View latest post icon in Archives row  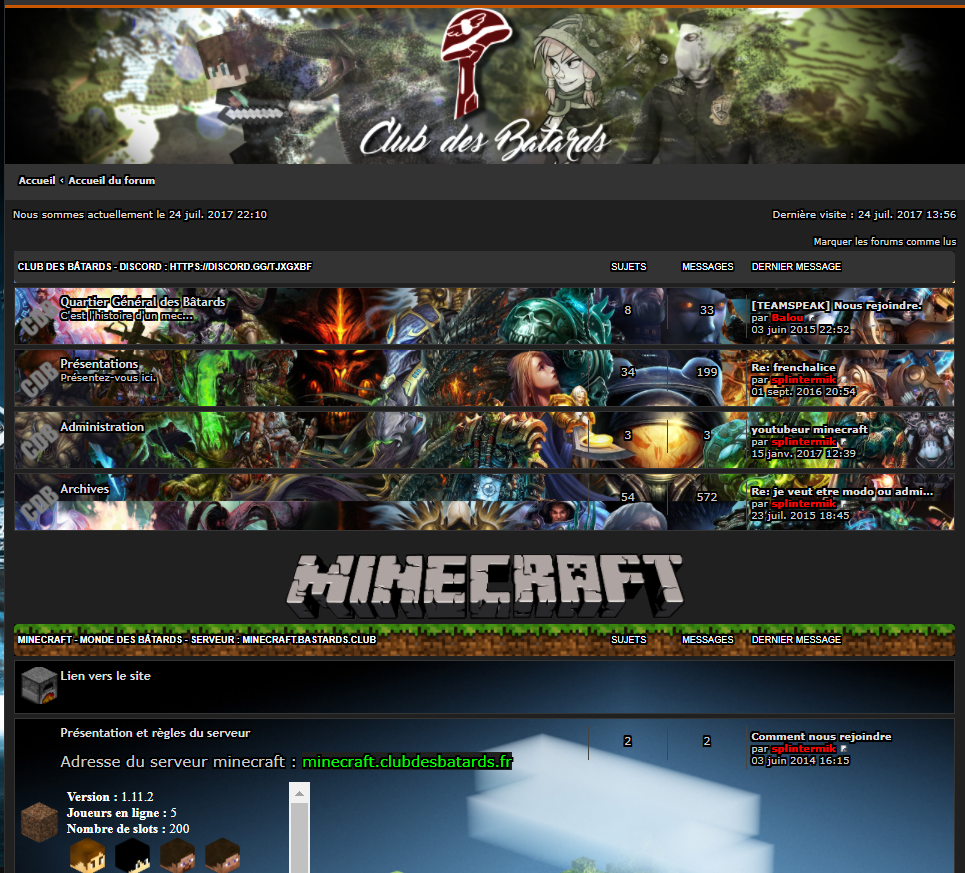pyautogui.click(x=843, y=504)
